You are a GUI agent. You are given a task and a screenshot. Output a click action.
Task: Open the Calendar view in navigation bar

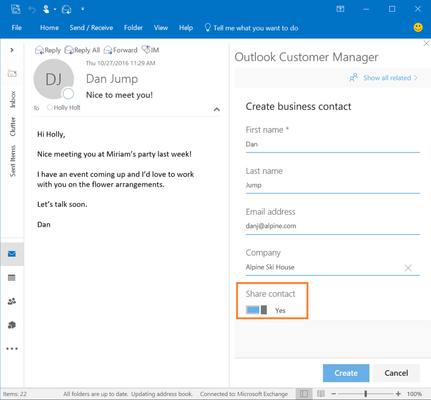coord(12,278)
